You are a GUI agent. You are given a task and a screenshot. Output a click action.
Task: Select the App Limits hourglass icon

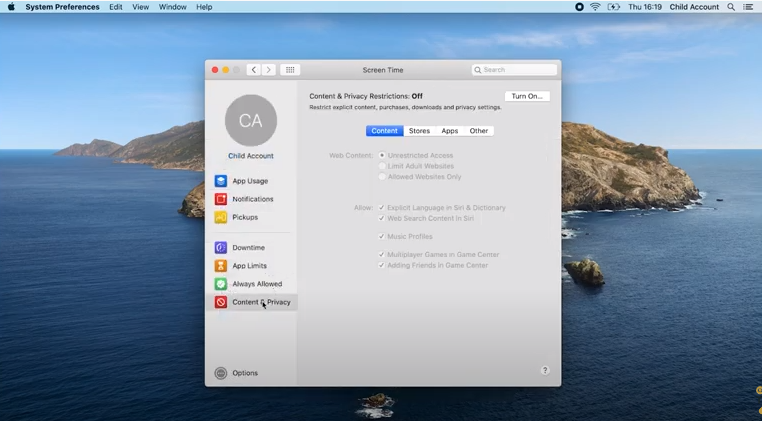[x=221, y=265]
